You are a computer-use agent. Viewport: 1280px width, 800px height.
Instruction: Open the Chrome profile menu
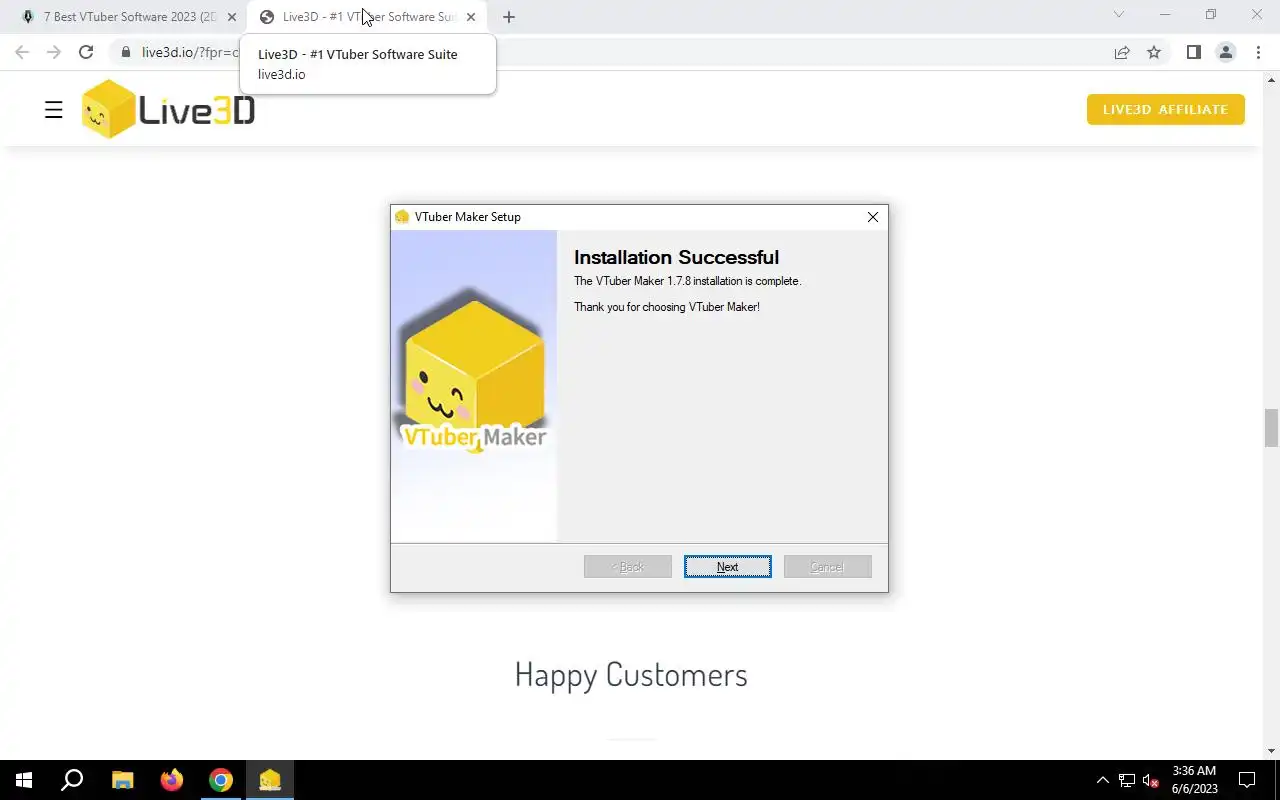coord(1226,52)
